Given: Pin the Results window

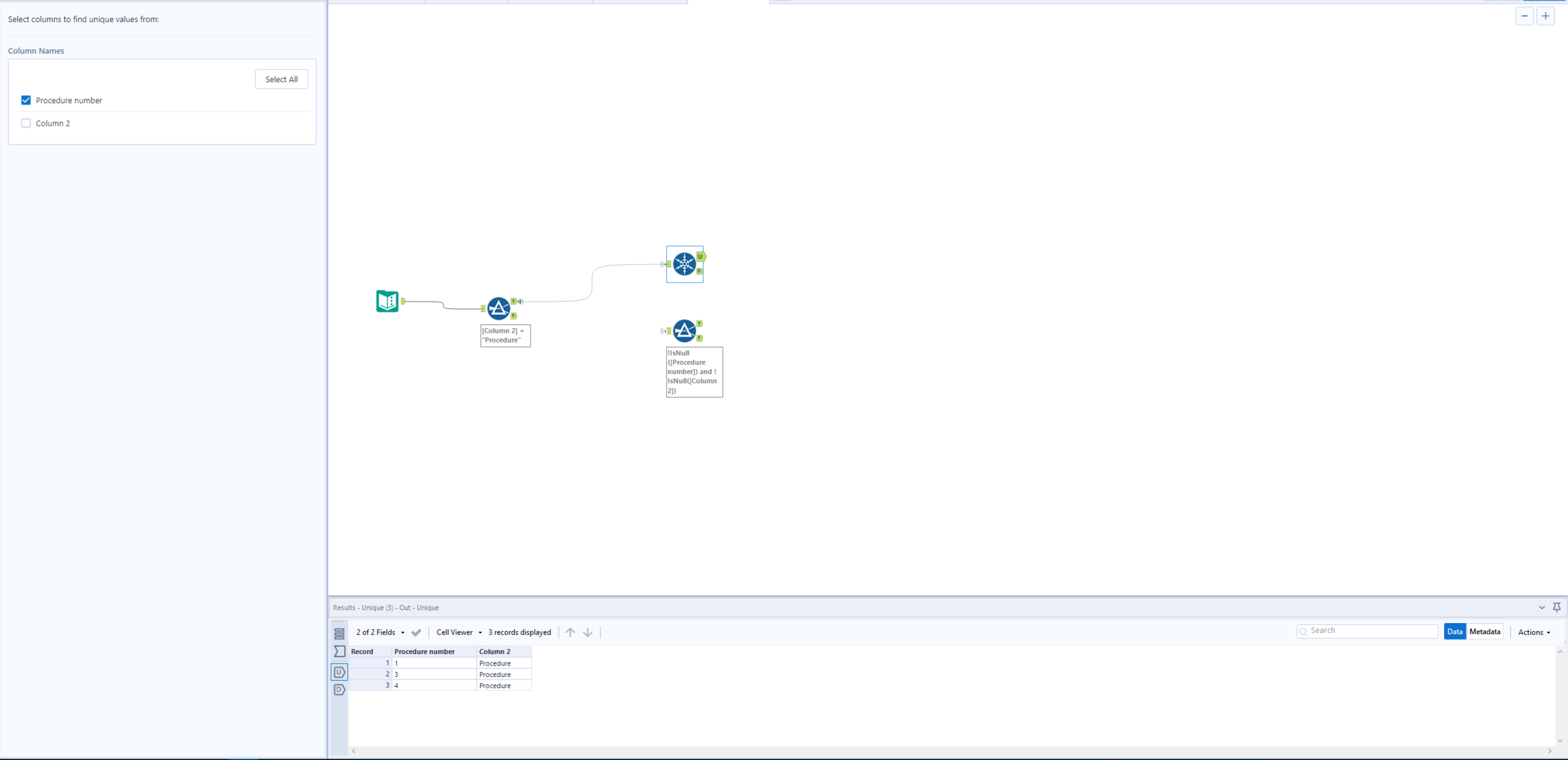Looking at the screenshot, I should coord(1556,607).
